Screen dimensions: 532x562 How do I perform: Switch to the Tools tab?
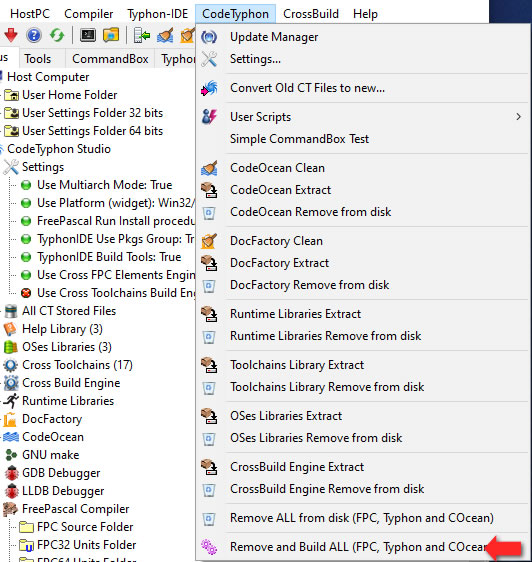coord(38,59)
